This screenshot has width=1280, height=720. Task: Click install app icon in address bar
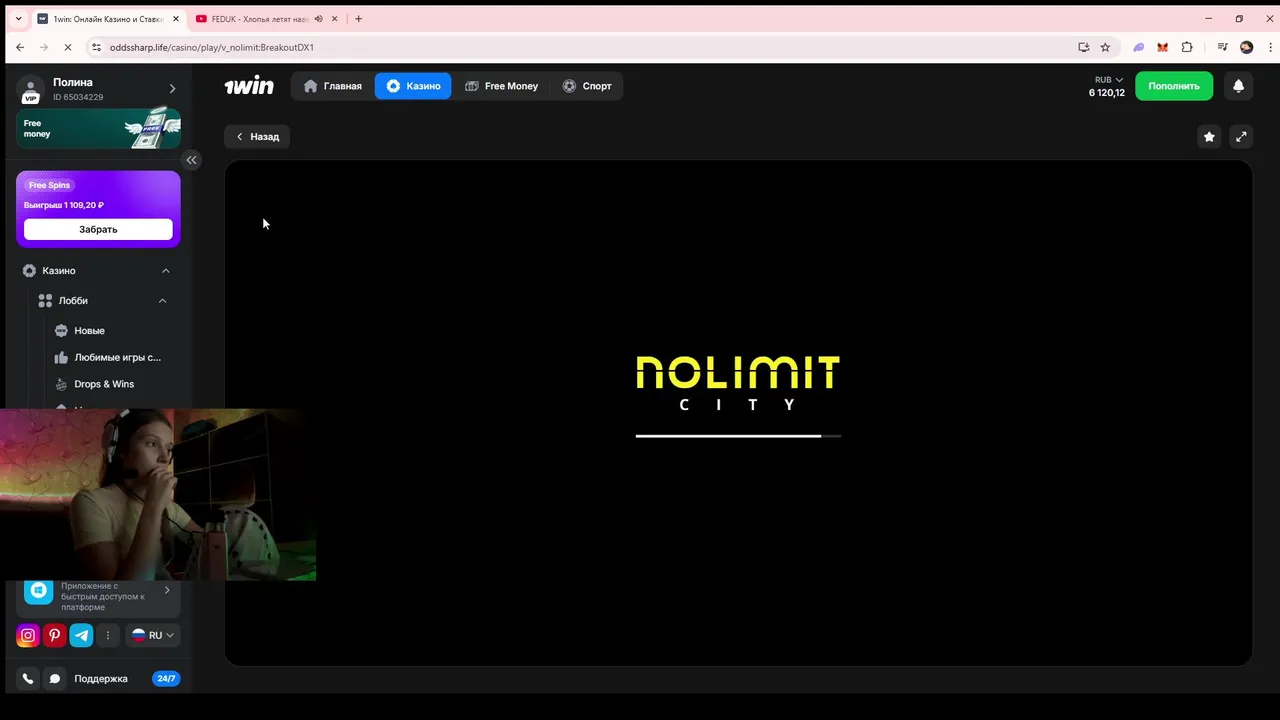[x=1083, y=47]
